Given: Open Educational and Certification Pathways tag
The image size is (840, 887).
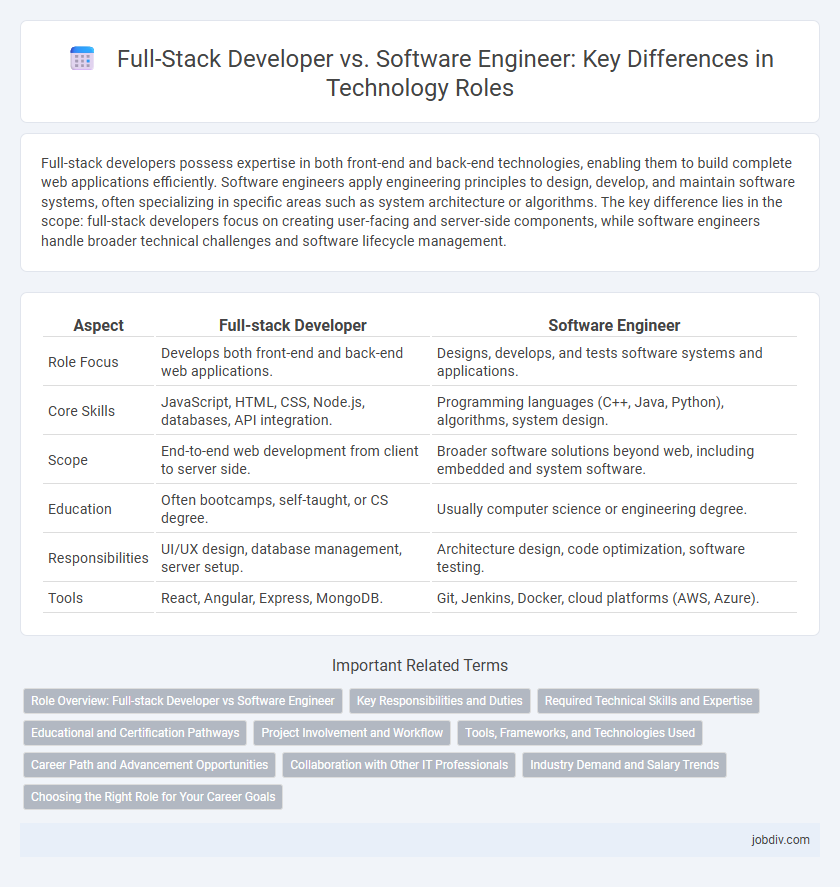Looking at the screenshot, I should 135,733.
